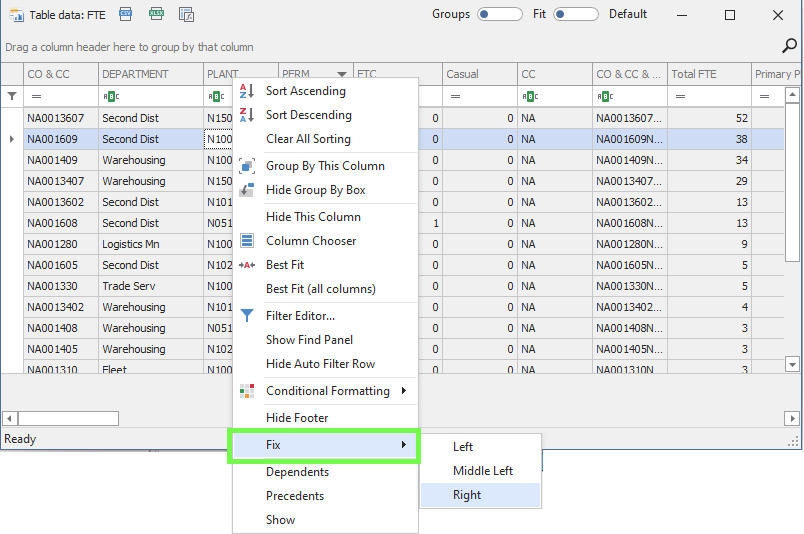804x534 pixels.
Task: Open the PERM column filter dropdown arrow
Action: (x=342, y=74)
